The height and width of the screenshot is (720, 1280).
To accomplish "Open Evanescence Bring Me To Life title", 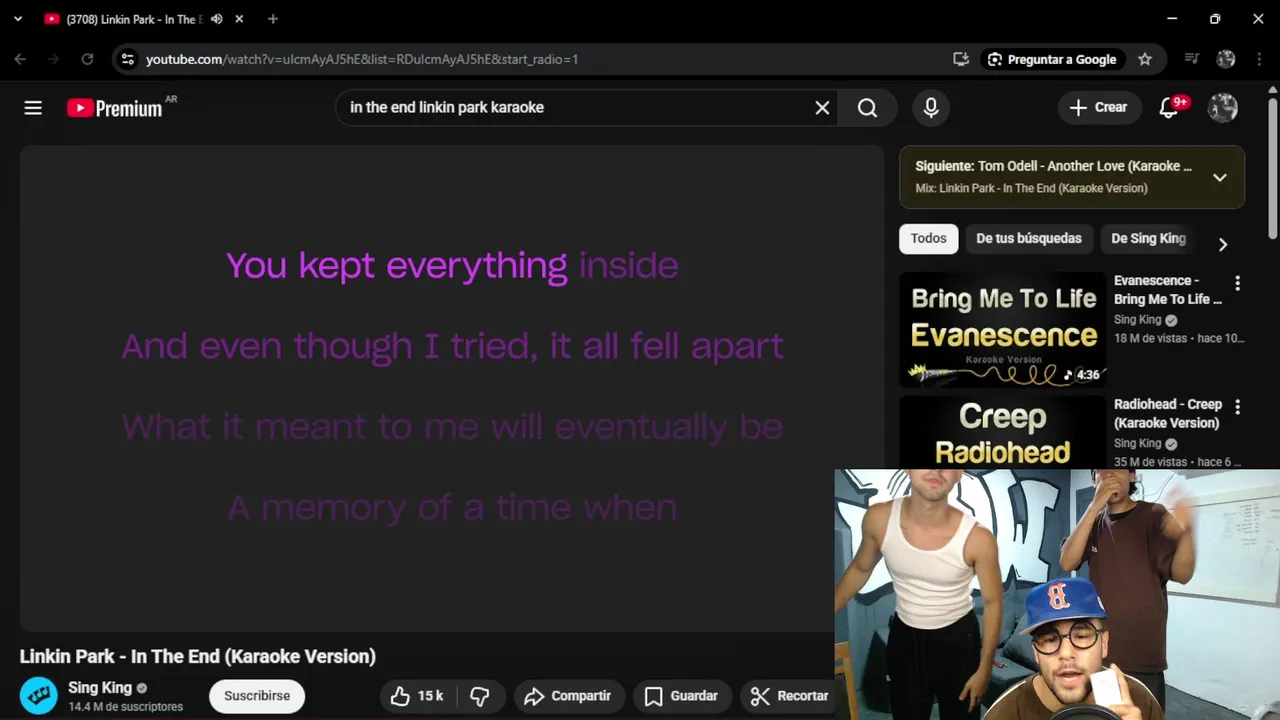I will click(x=1168, y=290).
